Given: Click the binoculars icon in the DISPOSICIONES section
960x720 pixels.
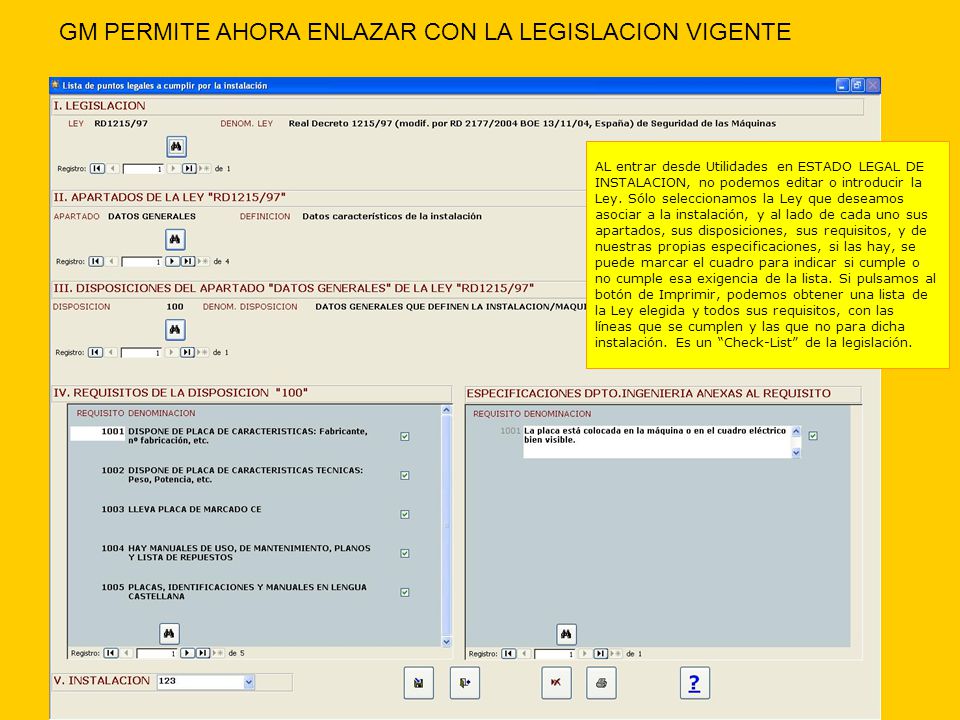Looking at the screenshot, I should click(175, 329).
